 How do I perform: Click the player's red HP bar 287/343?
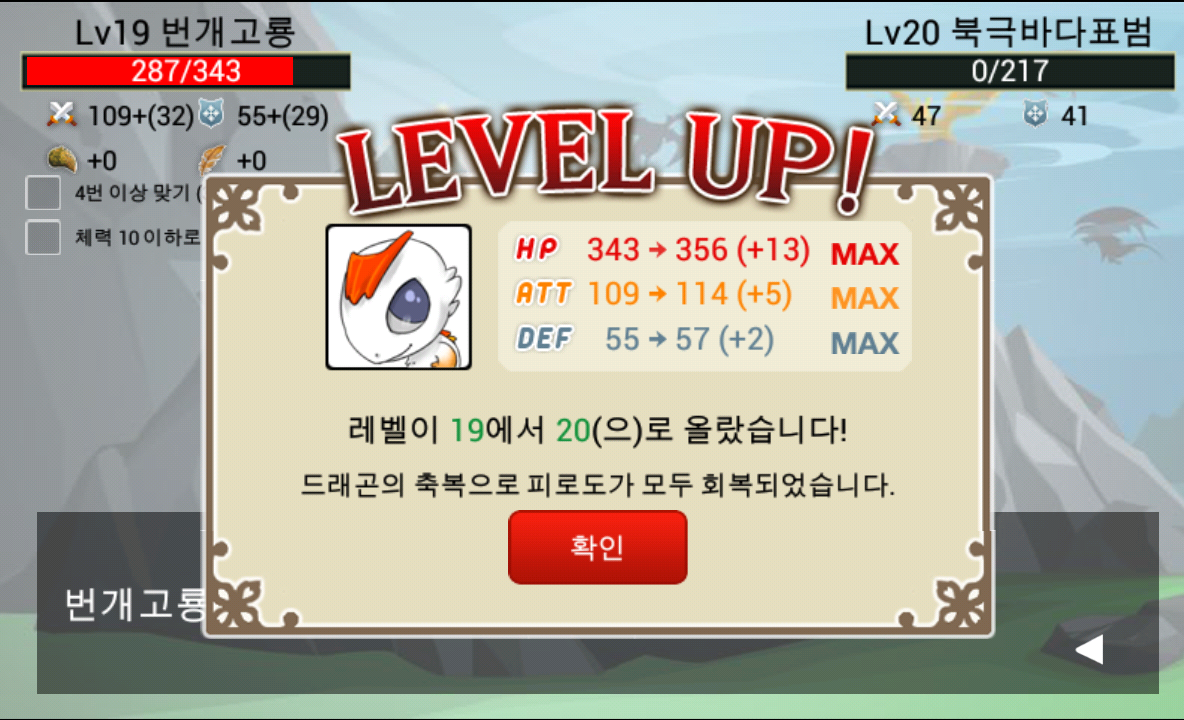point(186,71)
